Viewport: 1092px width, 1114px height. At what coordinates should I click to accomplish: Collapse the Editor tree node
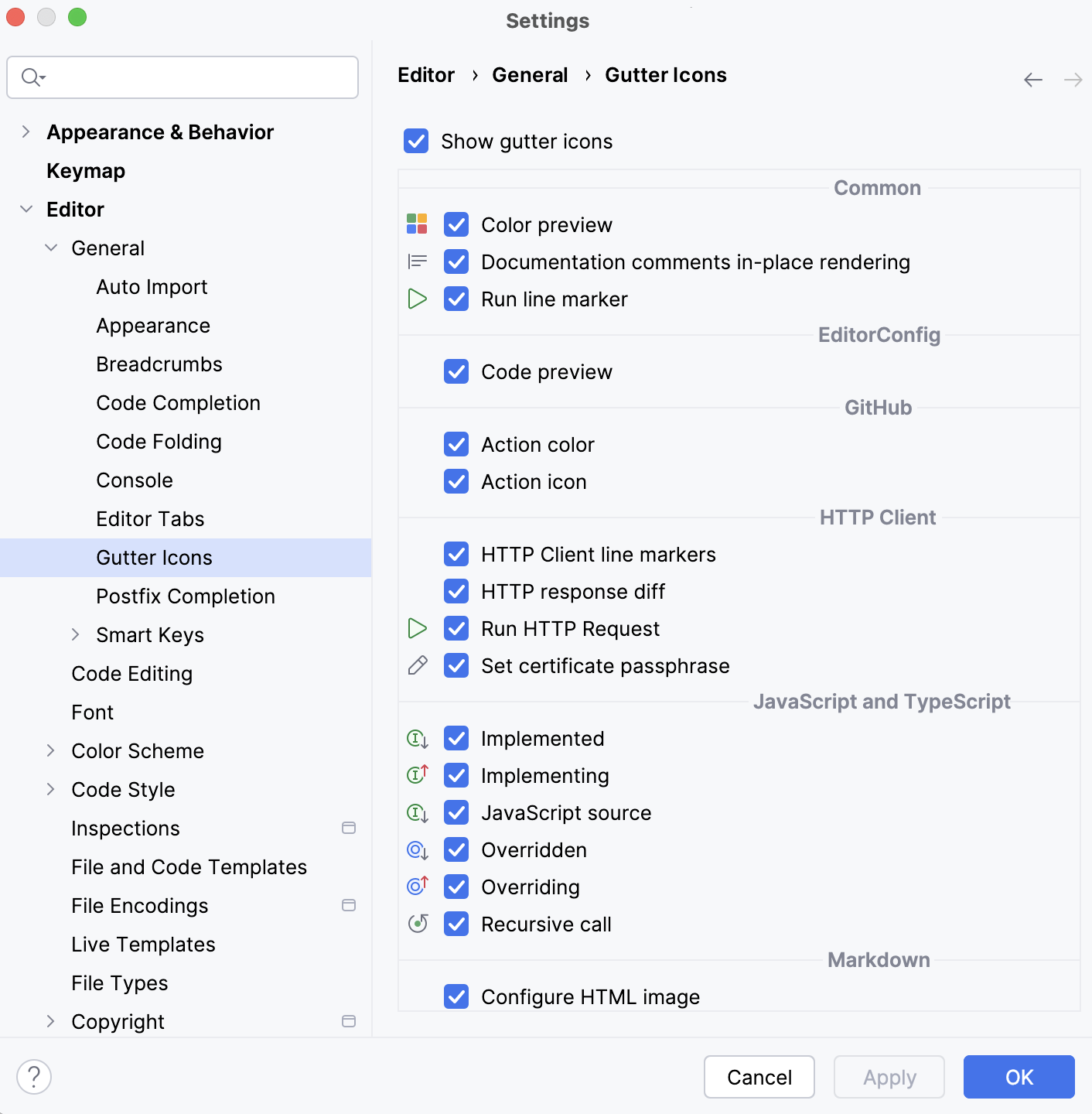(26, 209)
